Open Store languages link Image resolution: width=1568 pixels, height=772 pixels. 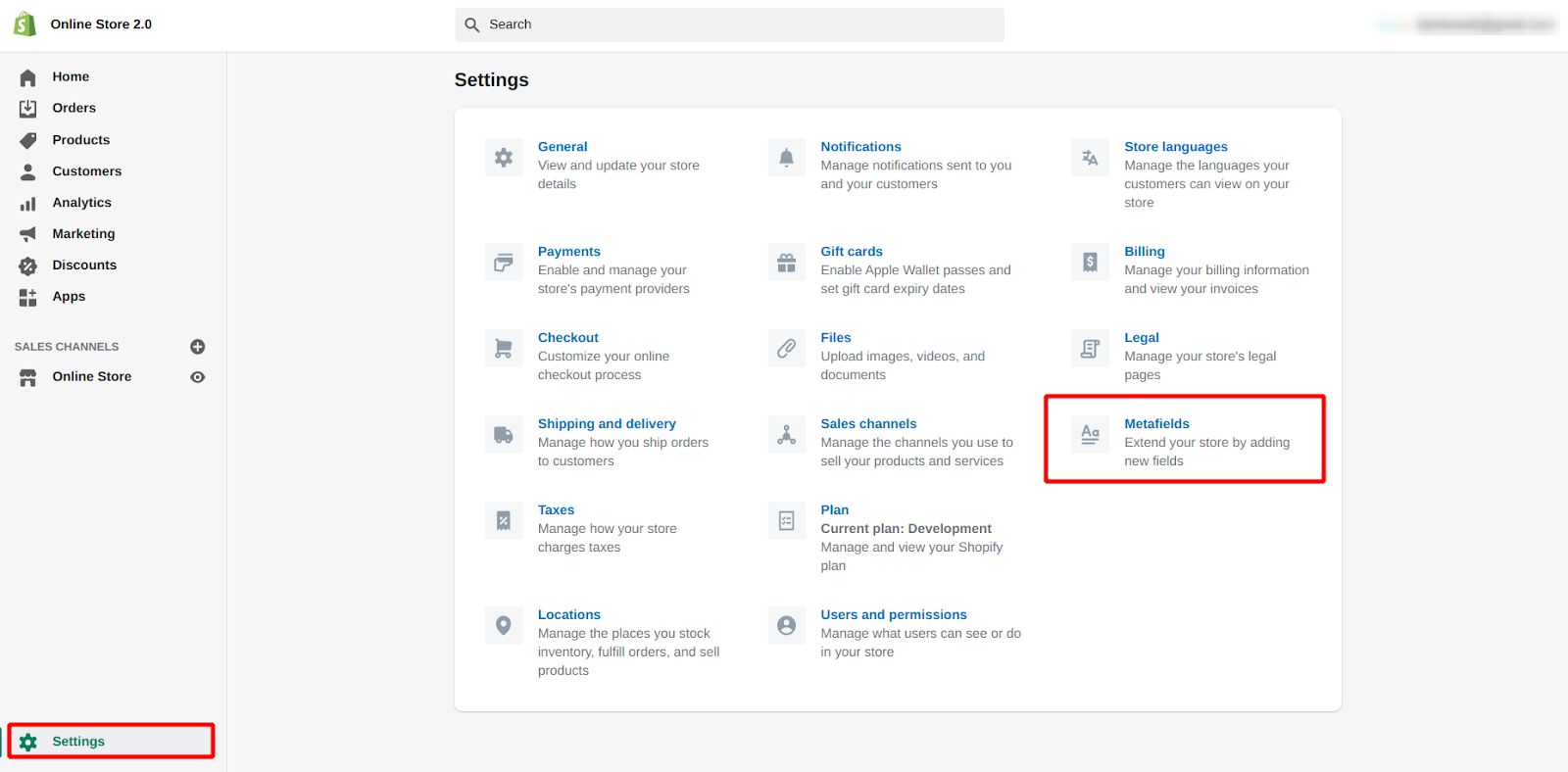click(1176, 147)
